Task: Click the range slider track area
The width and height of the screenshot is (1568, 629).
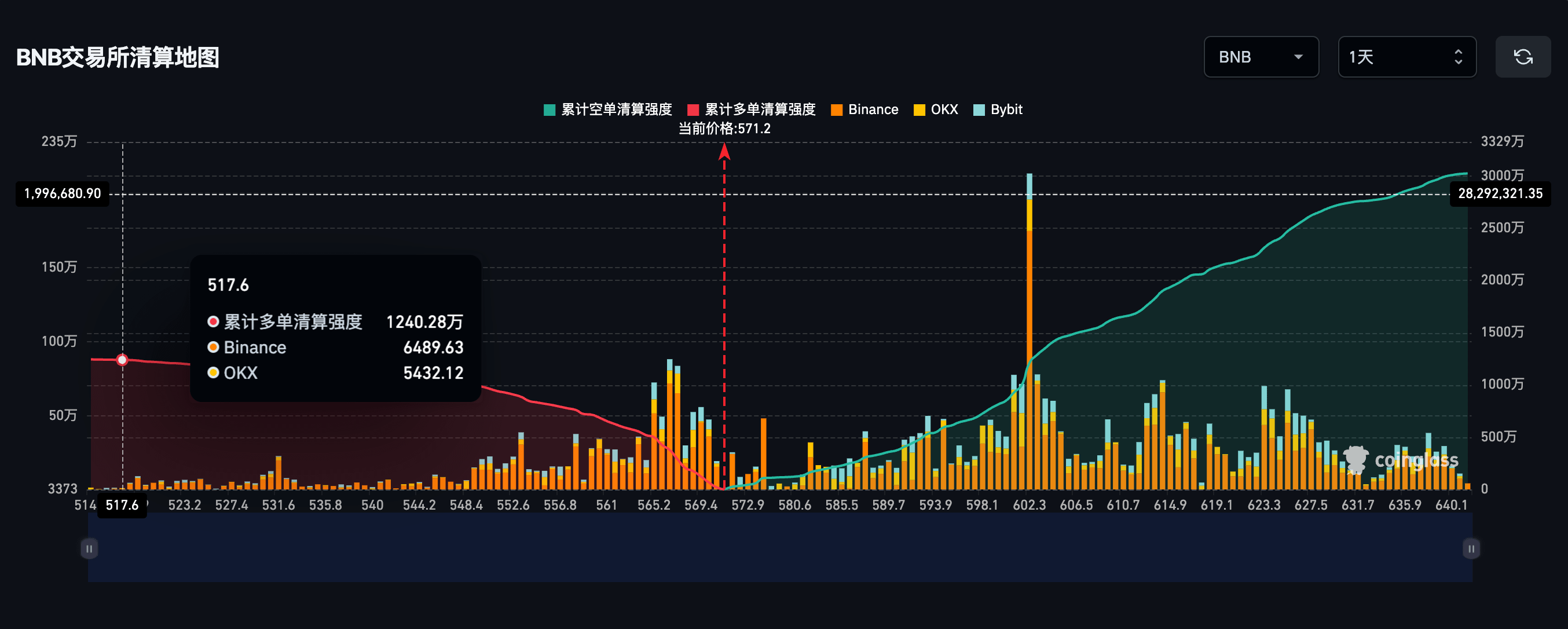Action: tap(779, 548)
